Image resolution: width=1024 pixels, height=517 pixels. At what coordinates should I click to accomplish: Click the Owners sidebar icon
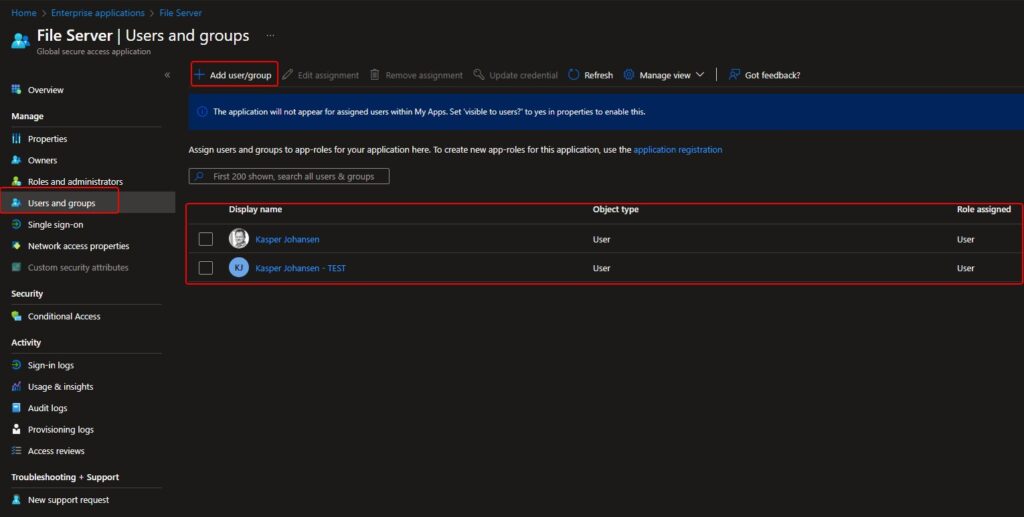point(16,161)
